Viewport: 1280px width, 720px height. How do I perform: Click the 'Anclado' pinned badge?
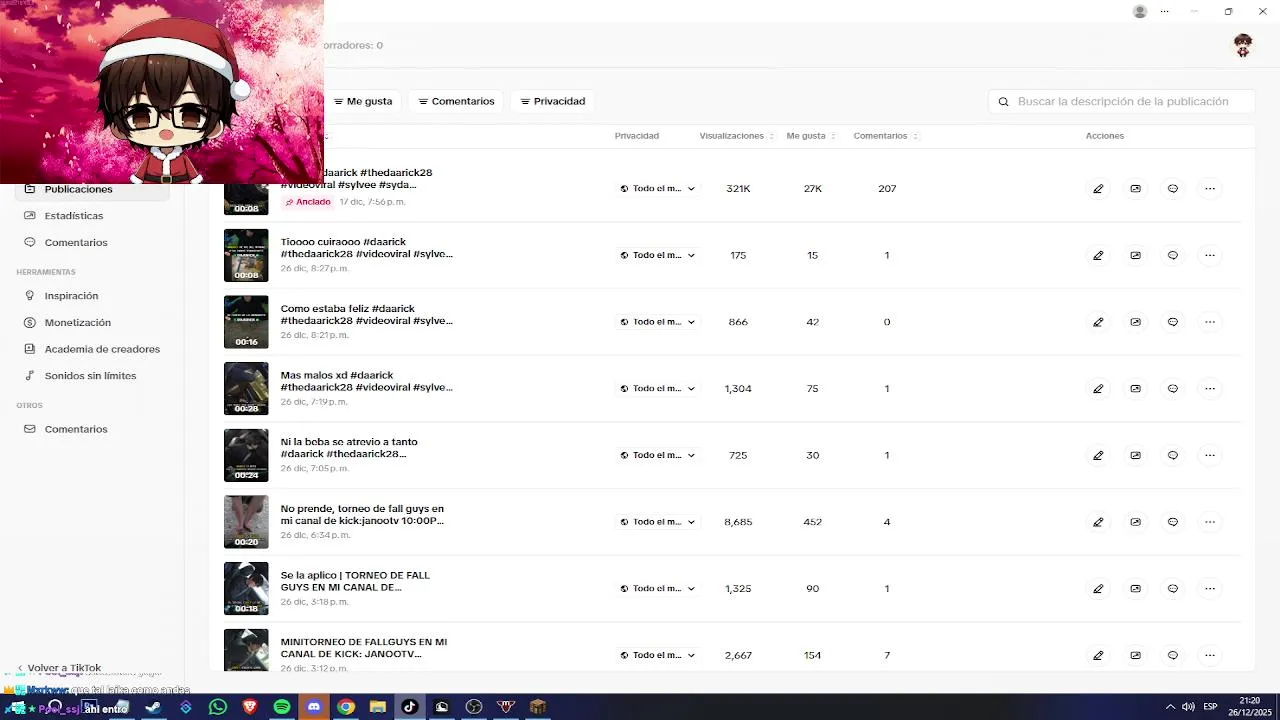point(307,202)
